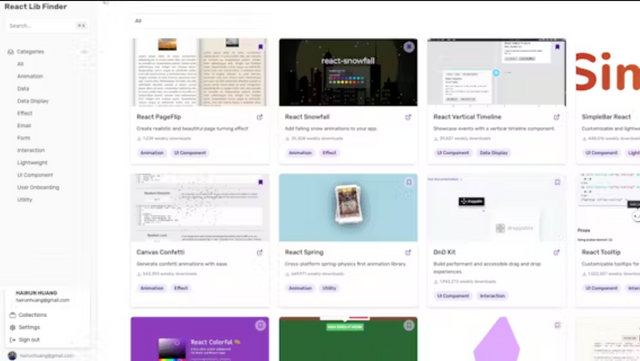
Task: Click UI Component tag on React PageFlip card
Action: tap(190, 153)
